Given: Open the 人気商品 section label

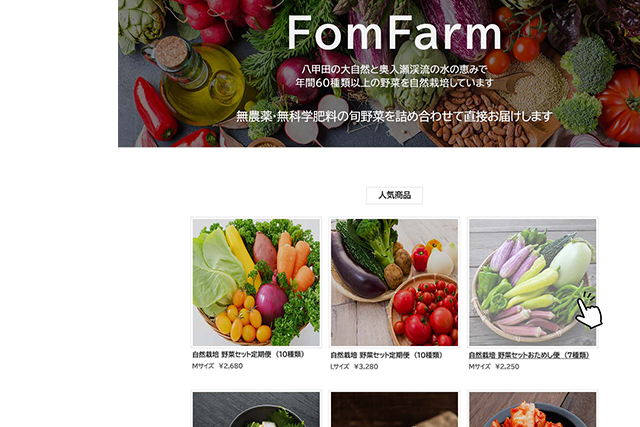Looking at the screenshot, I should pyautogui.click(x=394, y=195).
